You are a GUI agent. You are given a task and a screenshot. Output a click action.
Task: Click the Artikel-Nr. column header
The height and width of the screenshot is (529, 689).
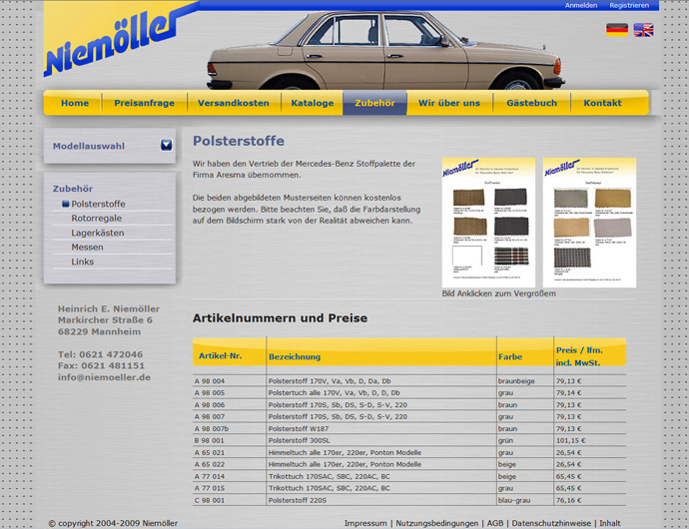pyautogui.click(x=220, y=356)
